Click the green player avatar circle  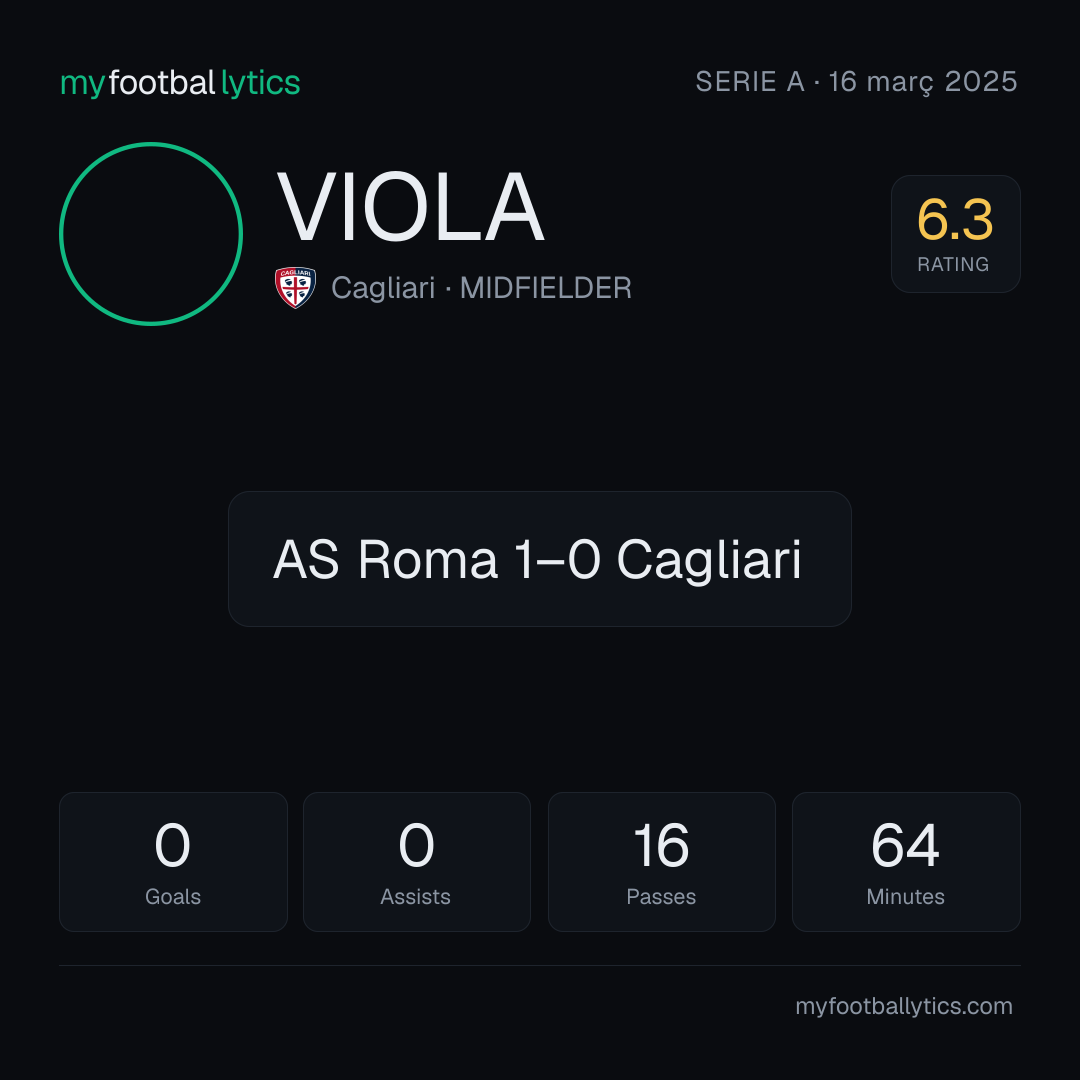tap(151, 233)
